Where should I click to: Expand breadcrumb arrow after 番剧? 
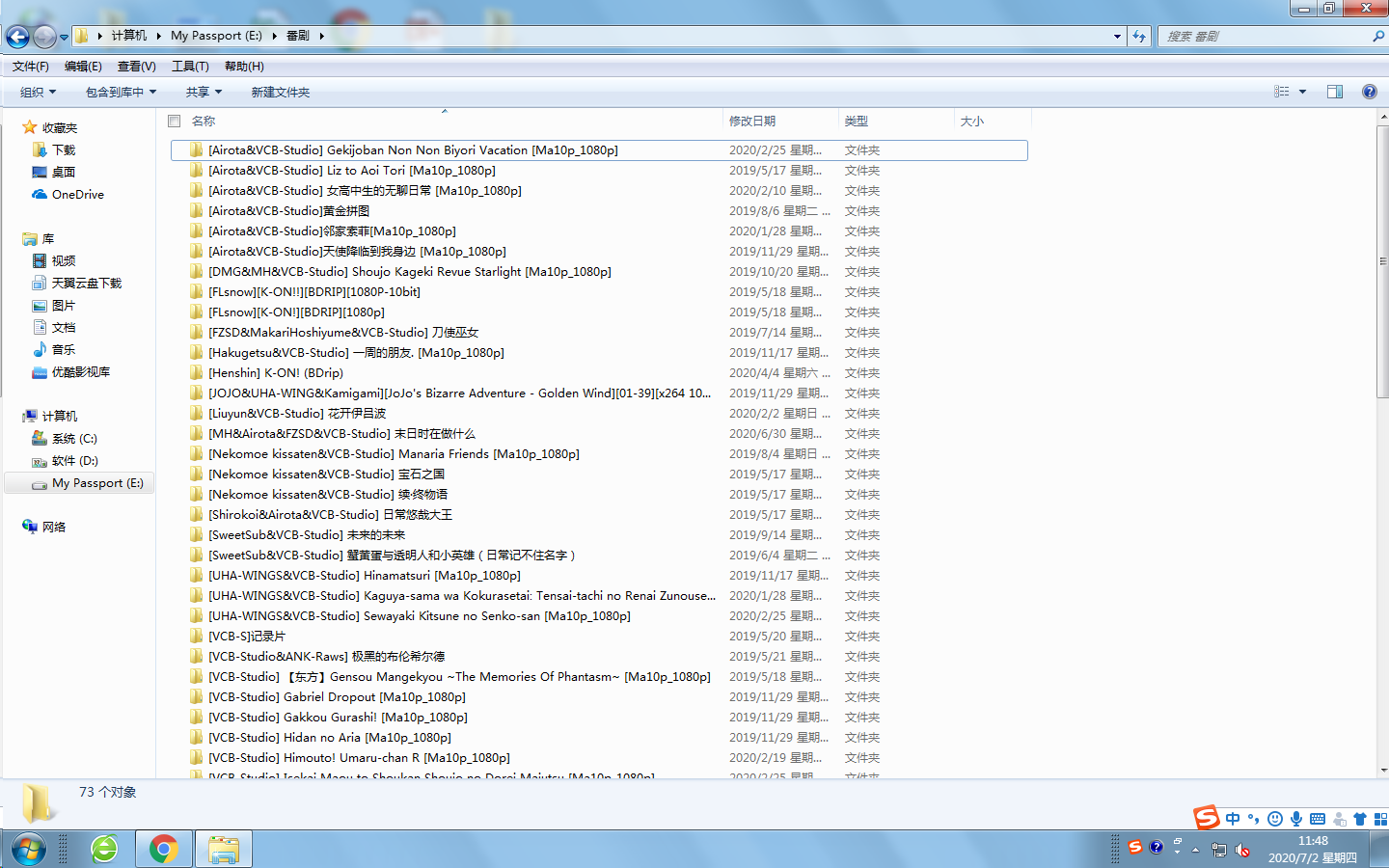pyautogui.click(x=322, y=36)
